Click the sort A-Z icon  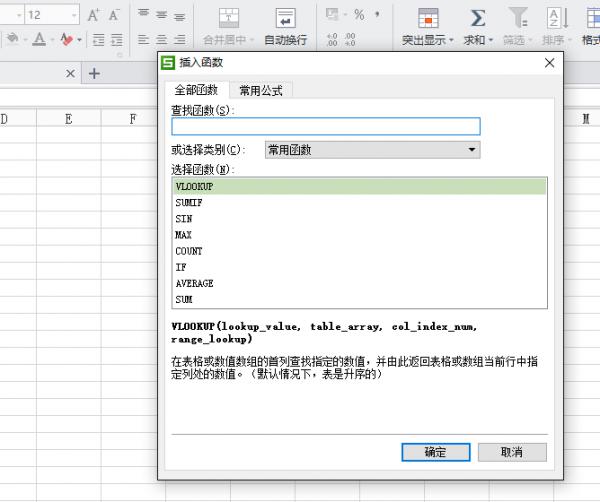(x=558, y=18)
